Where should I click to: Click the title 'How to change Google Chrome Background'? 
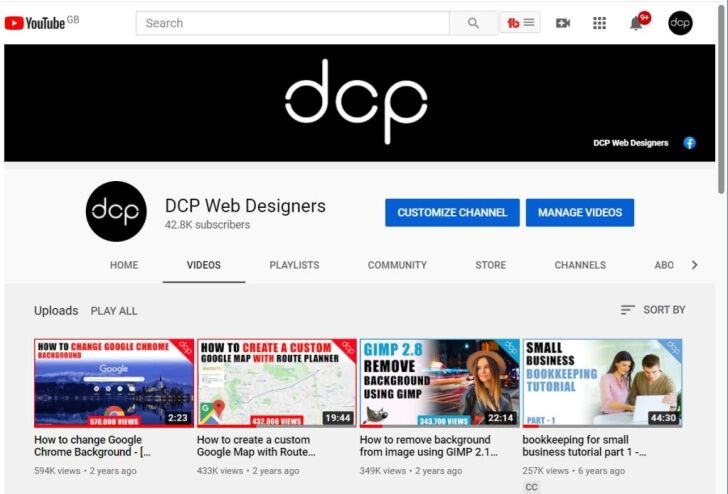(x=92, y=446)
